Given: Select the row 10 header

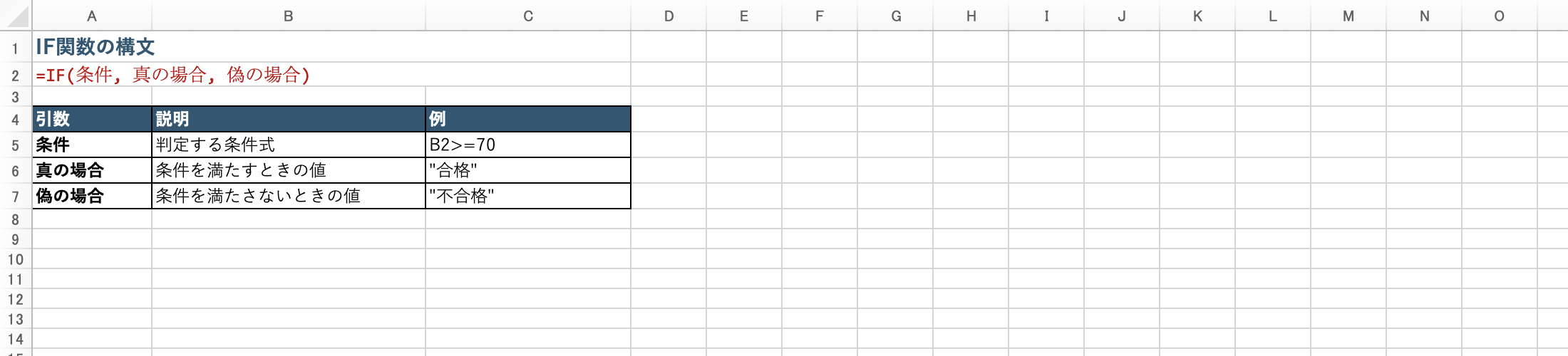Looking at the screenshot, I should pyautogui.click(x=15, y=259).
